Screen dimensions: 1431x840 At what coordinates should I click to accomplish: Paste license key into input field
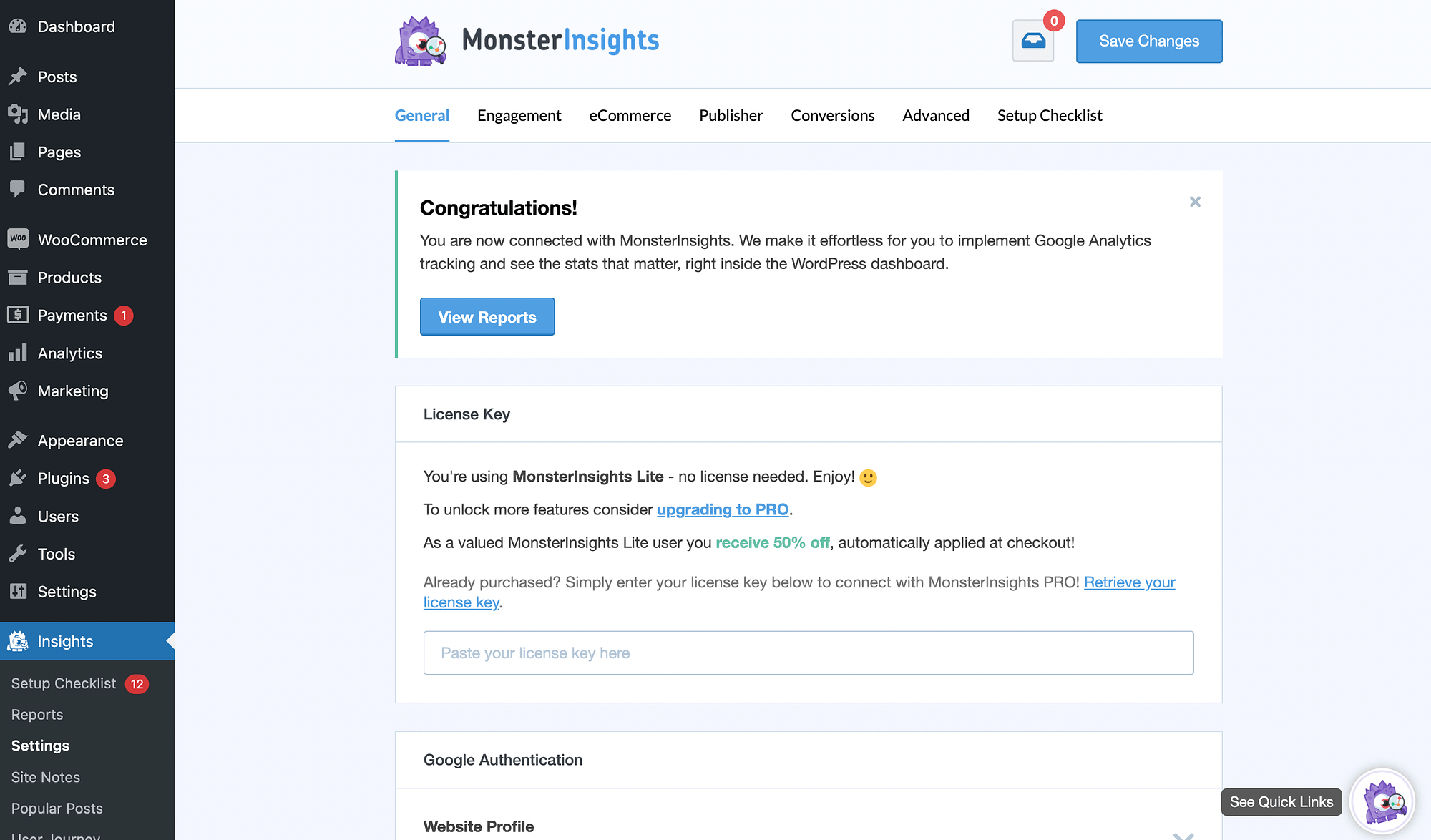pyautogui.click(x=808, y=653)
